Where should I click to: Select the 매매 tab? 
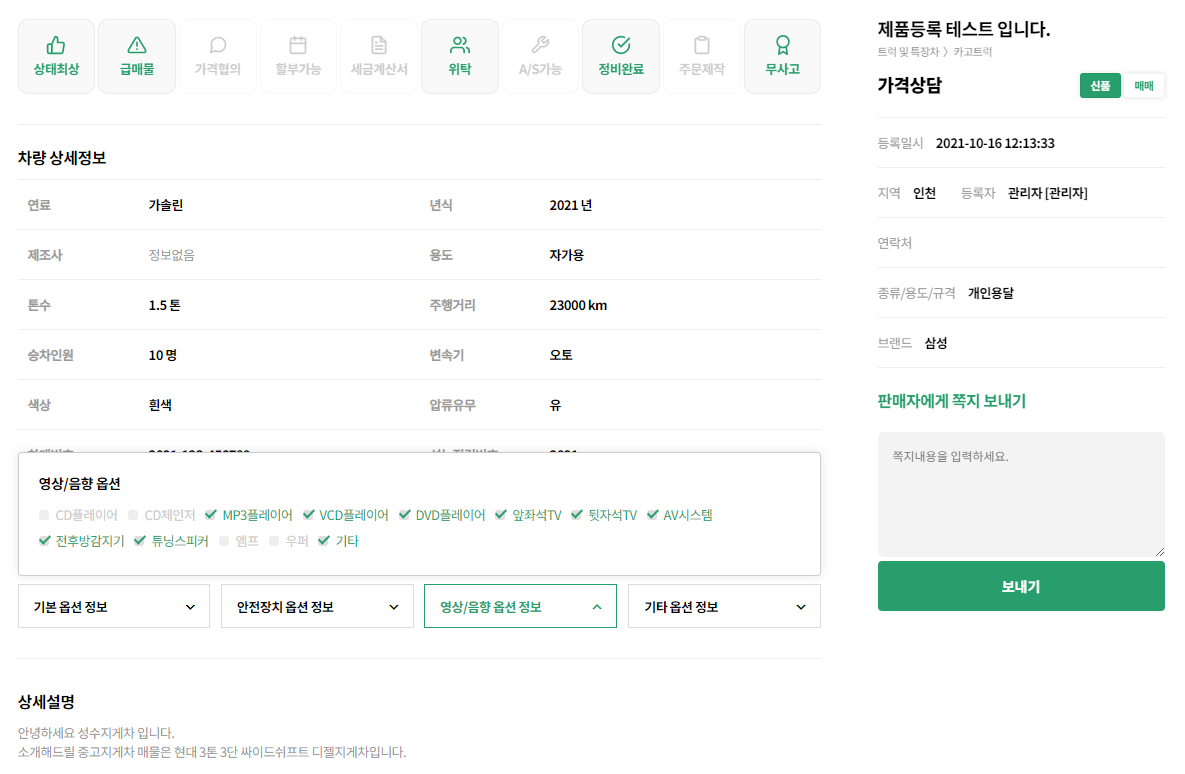click(1143, 86)
